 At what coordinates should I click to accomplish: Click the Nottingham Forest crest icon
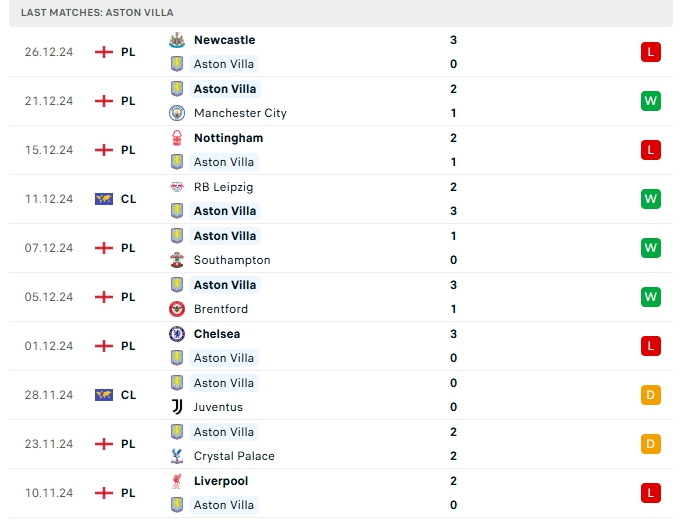[177, 138]
